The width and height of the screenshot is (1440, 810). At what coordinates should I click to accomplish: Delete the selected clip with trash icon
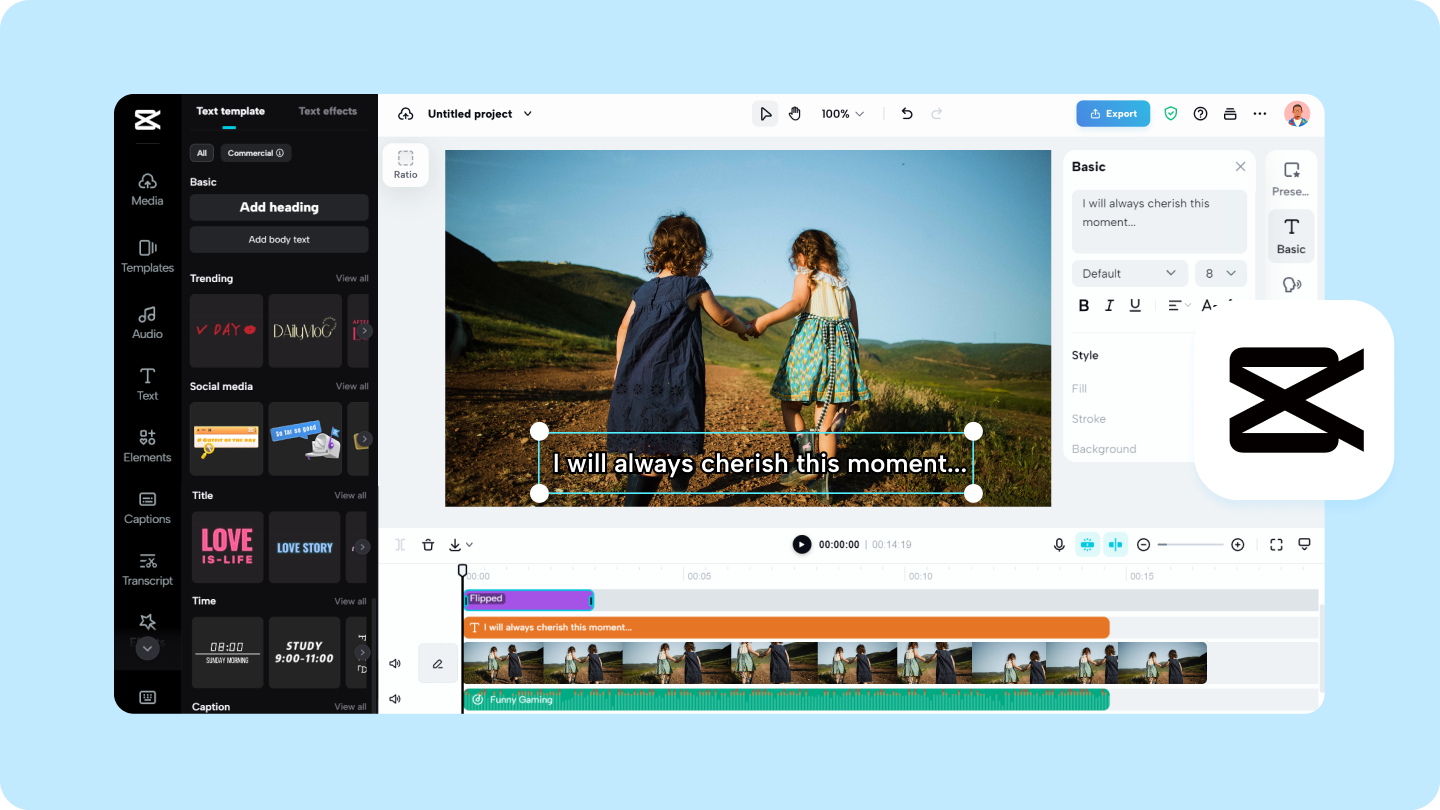coord(428,545)
